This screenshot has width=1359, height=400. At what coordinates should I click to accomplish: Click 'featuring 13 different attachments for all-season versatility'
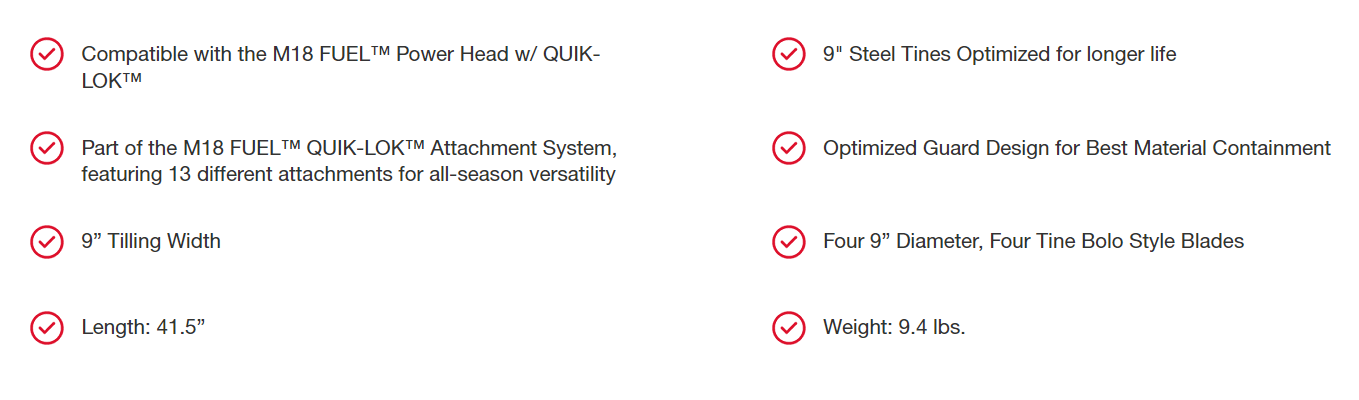[x=348, y=174]
